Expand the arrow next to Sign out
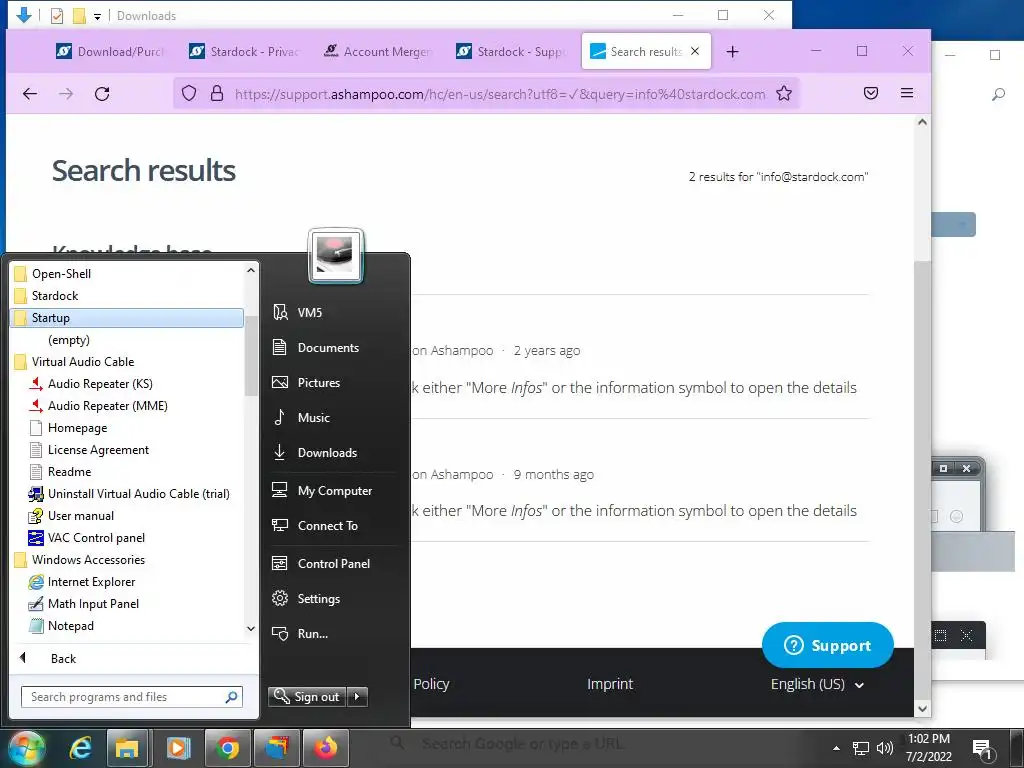1024x768 pixels. pos(357,697)
